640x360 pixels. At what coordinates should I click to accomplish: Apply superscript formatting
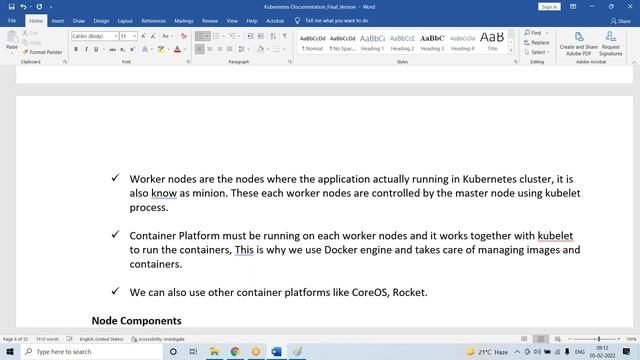[132, 49]
